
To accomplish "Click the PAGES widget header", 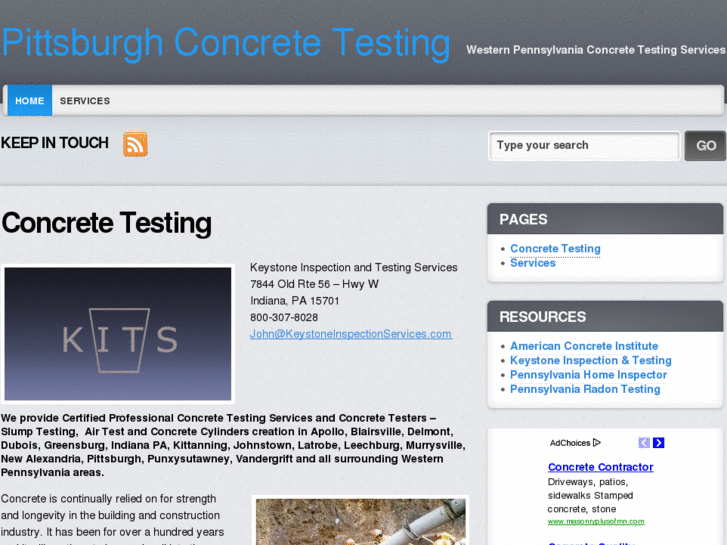I will coord(605,219).
